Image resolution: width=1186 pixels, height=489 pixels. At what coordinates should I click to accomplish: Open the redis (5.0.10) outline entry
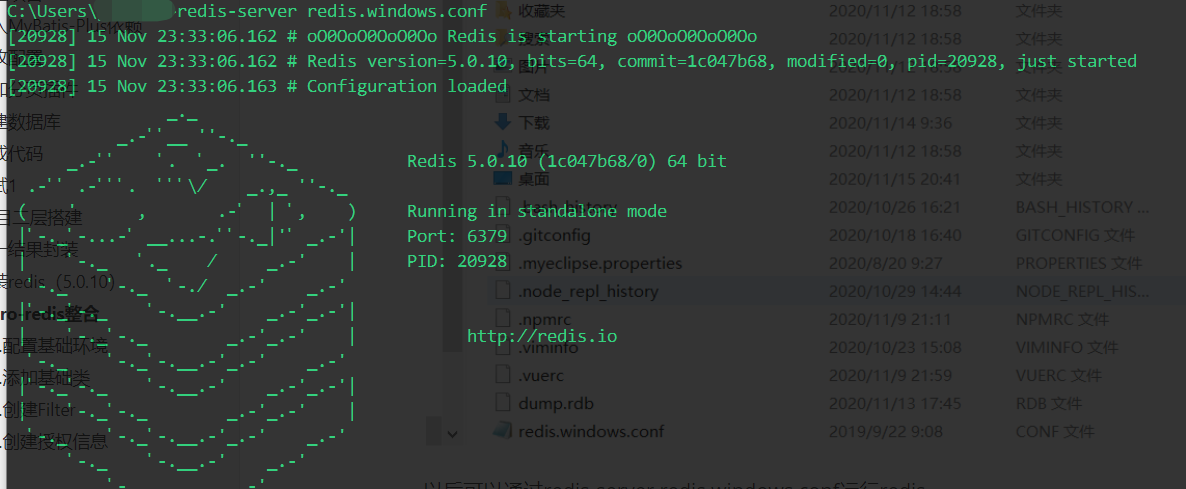(x=57, y=282)
